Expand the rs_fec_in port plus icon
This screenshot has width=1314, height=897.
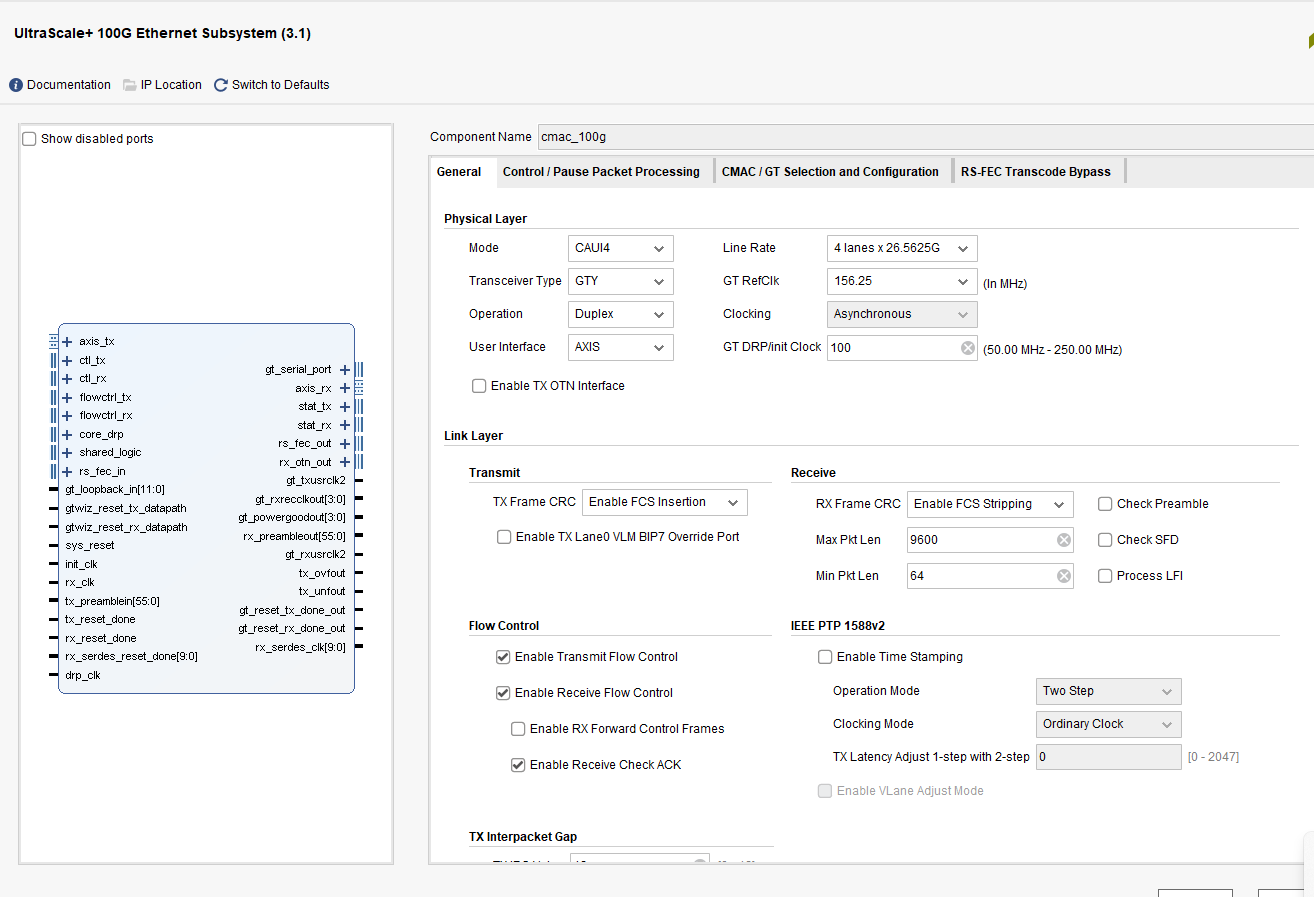point(67,471)
